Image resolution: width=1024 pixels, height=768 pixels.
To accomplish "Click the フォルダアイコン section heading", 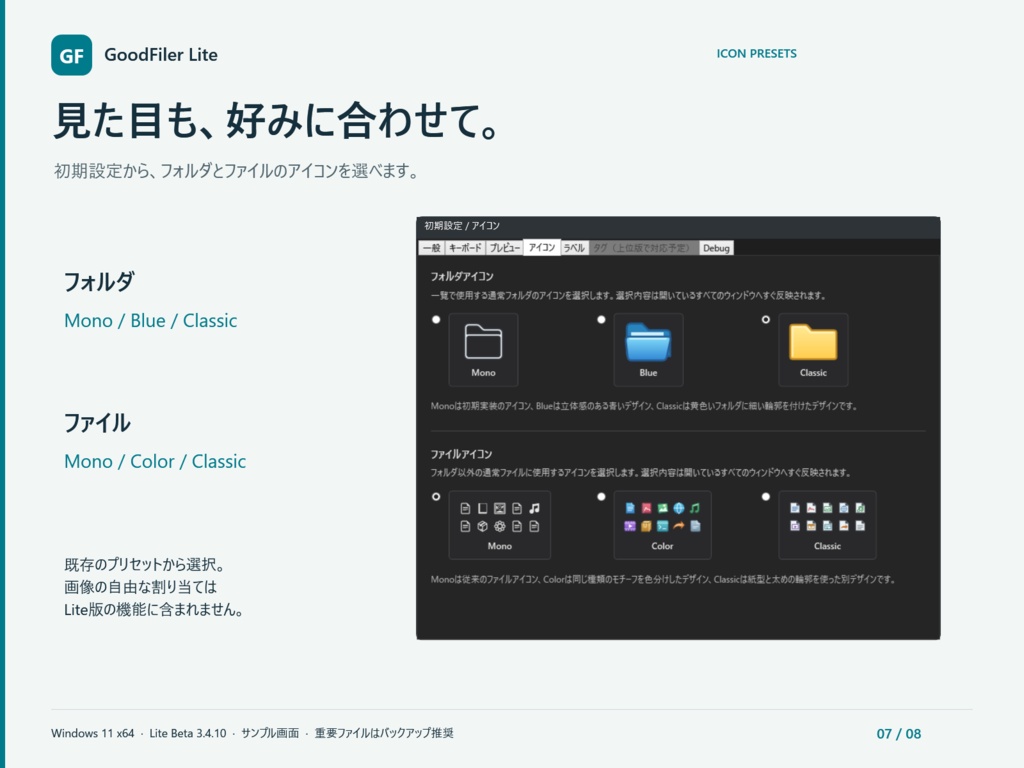I will pos(462,276).
